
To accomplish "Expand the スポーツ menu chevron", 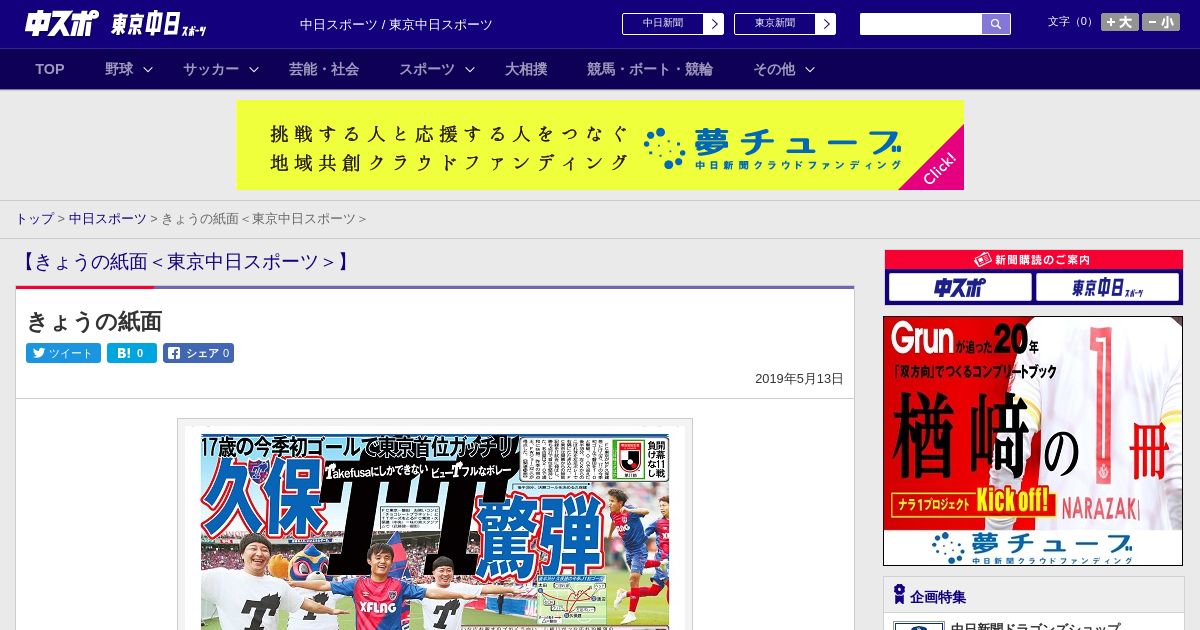I will [x=470, y=70].
